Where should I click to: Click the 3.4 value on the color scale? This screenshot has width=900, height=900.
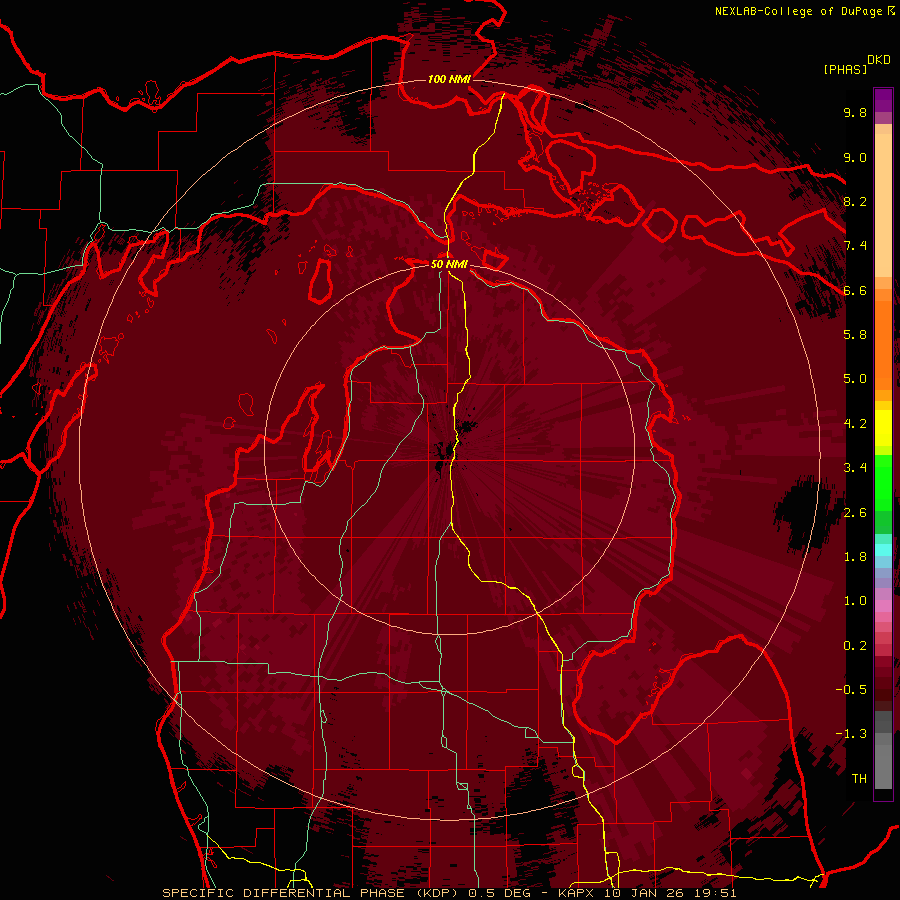pos(855,468)
